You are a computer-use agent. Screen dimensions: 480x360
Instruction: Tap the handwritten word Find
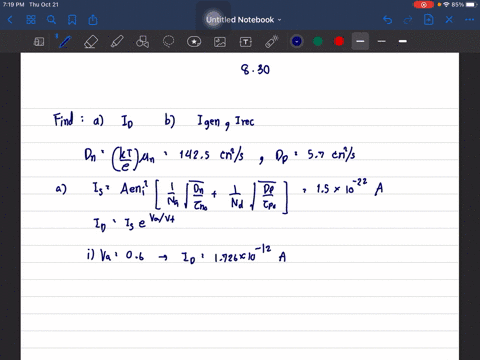coord(63,119)
